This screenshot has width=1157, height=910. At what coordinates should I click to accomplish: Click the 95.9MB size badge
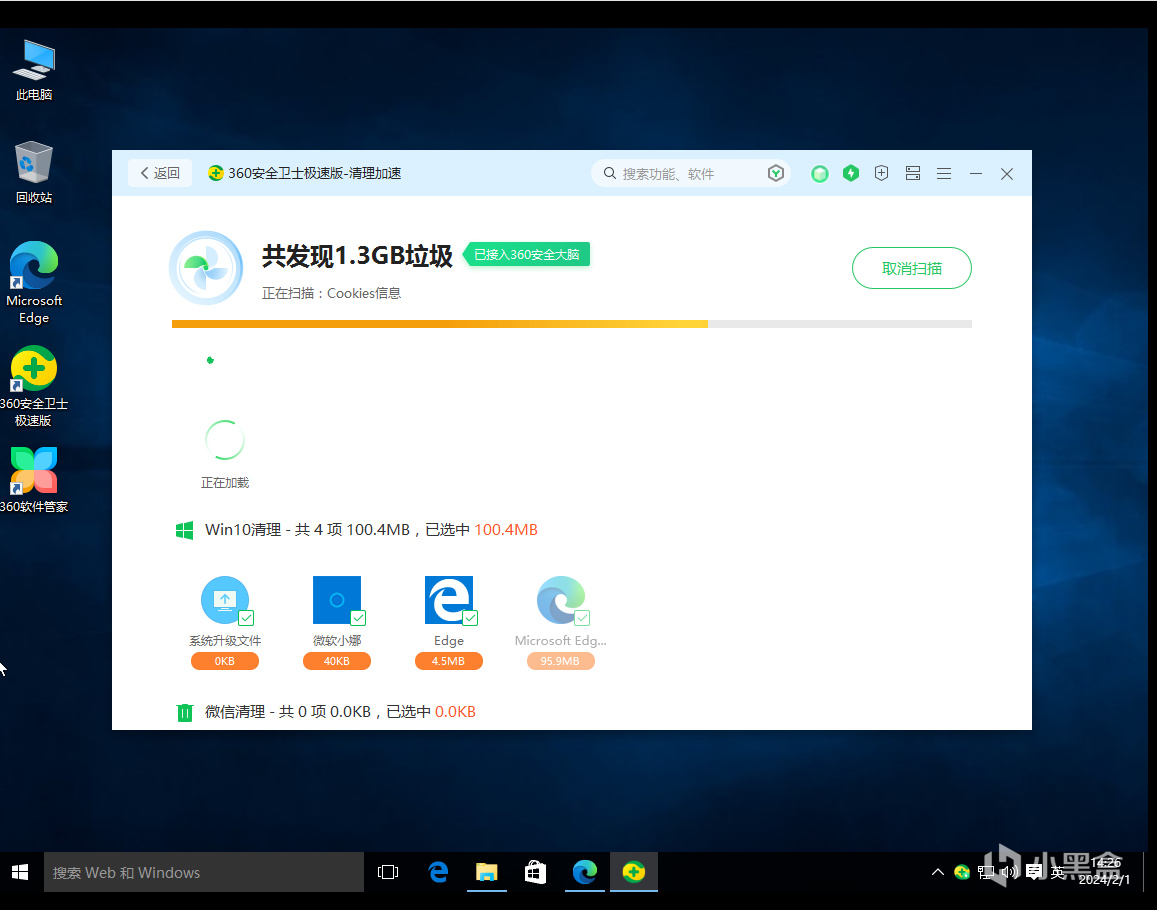[561, 661]
